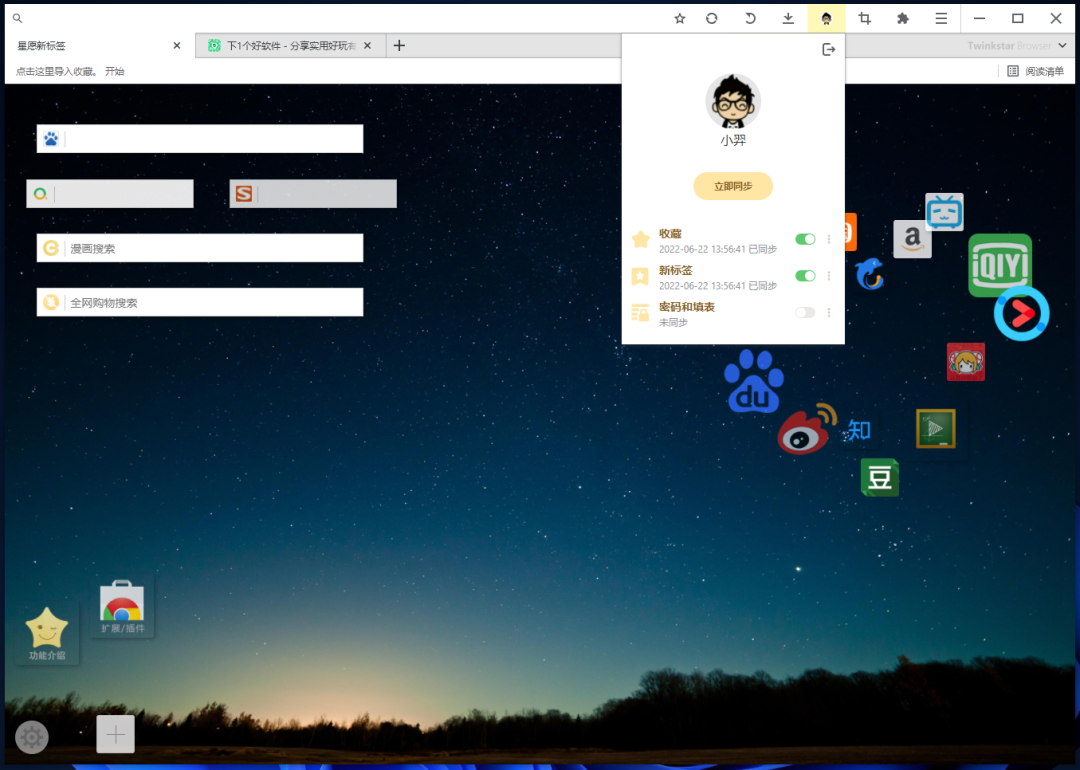Image resolution: width=1080 pixels, height=770 pixels.
Task: Close the 下1个好软件 tab
Action: [x=368, y=45]
